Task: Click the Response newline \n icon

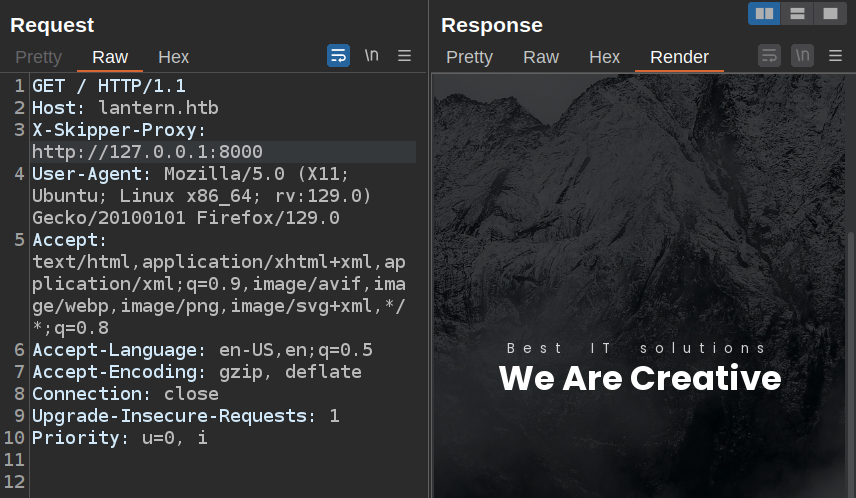Action: click(x=802, y=56)
